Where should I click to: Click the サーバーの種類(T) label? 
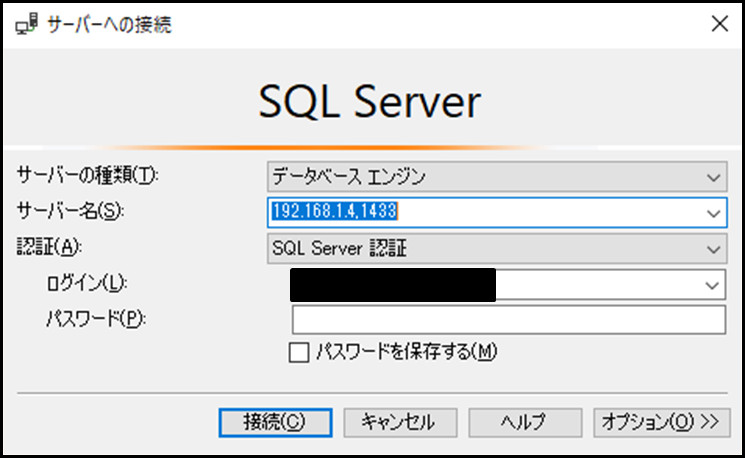click(x=88, y=176)
